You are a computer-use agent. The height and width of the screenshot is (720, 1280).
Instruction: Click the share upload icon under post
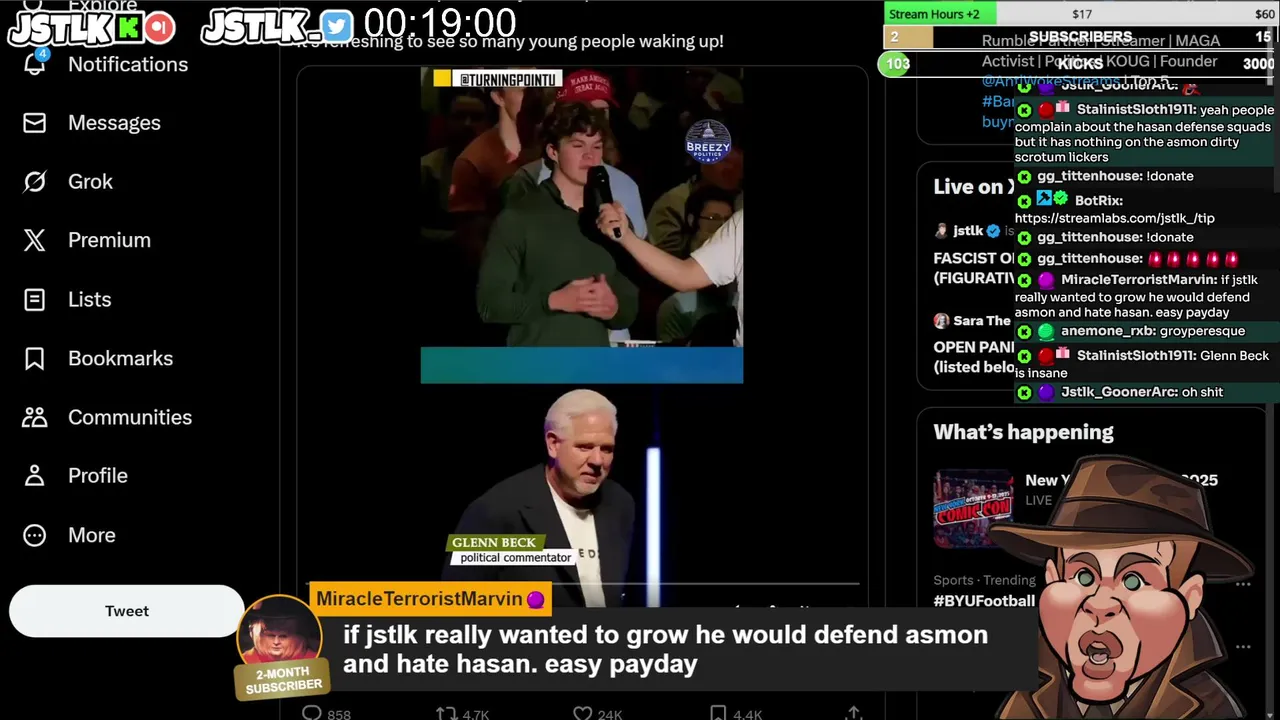coord(853,713)
